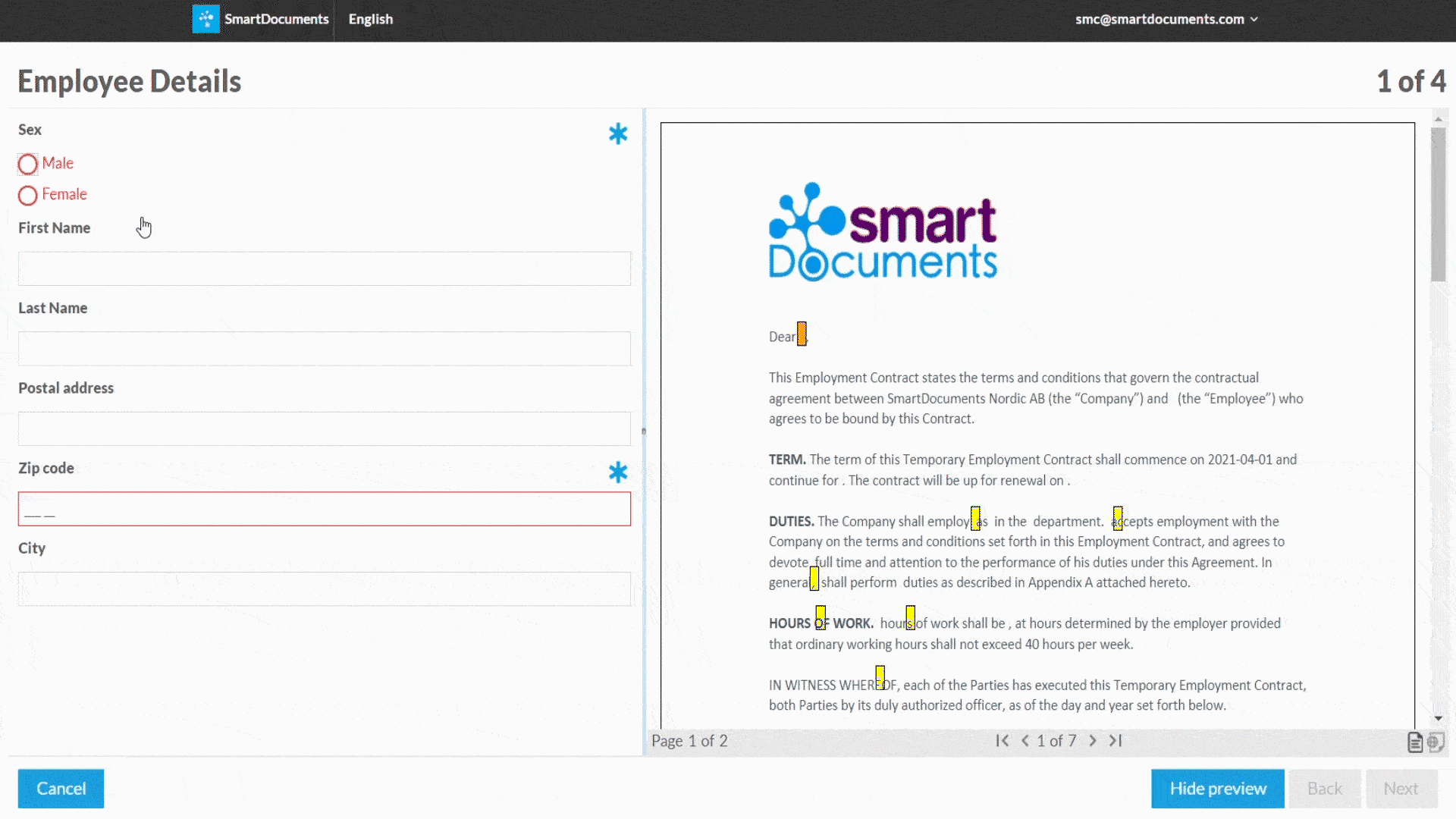1456x819 pixels.
Task: Click the preview scrollbar up arrow
Action: tap(1439, 119)
